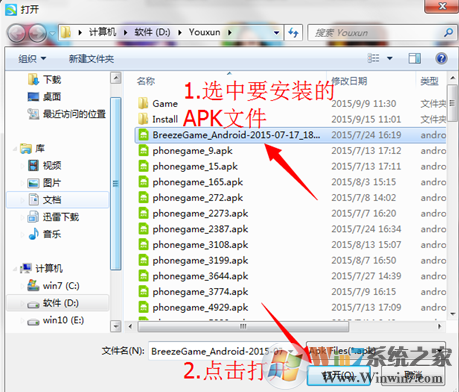
Task: Click the refresh arrows icon
Action: click(293, 33)
